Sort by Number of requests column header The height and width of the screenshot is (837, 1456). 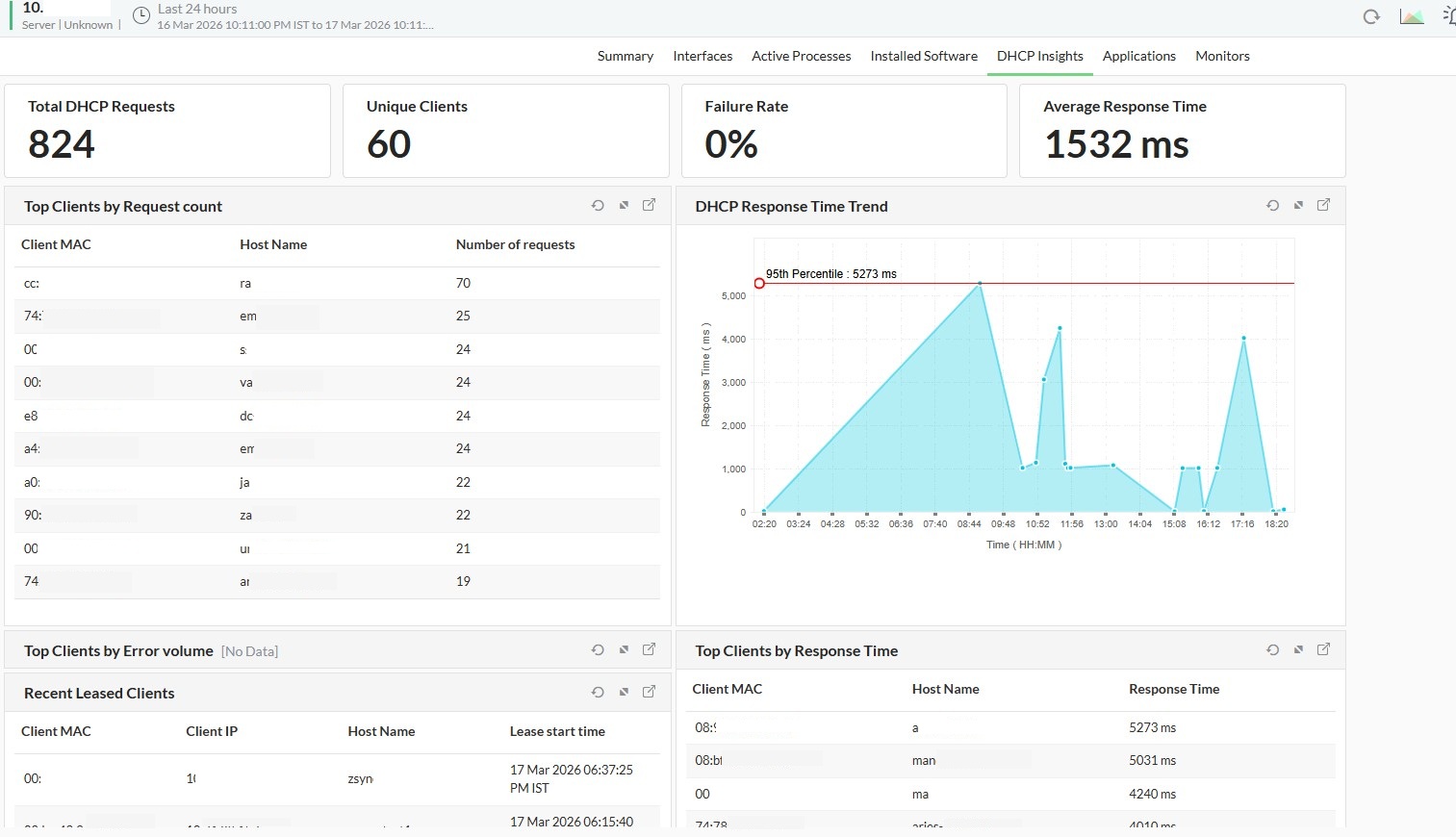pos(515,244)
